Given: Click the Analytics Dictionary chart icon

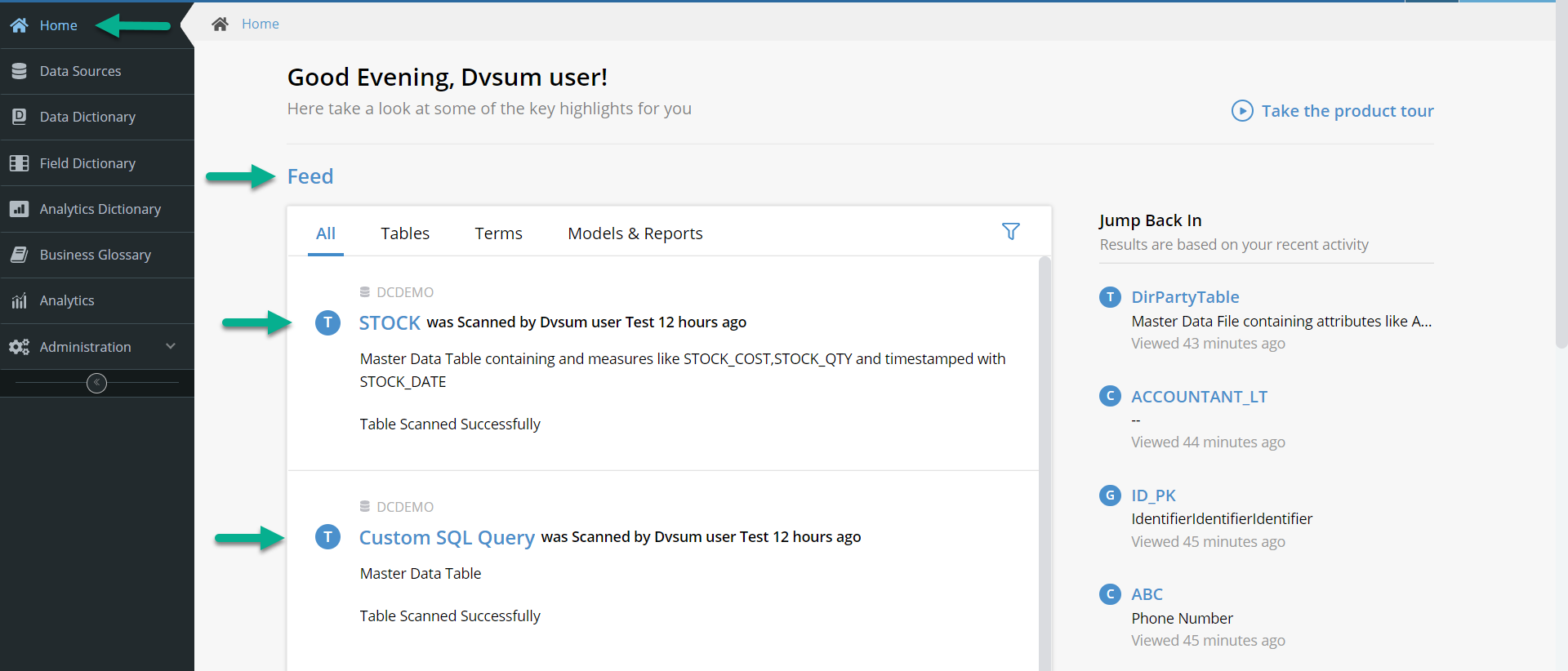Looking at the screenshot, I should pos(20,209).
